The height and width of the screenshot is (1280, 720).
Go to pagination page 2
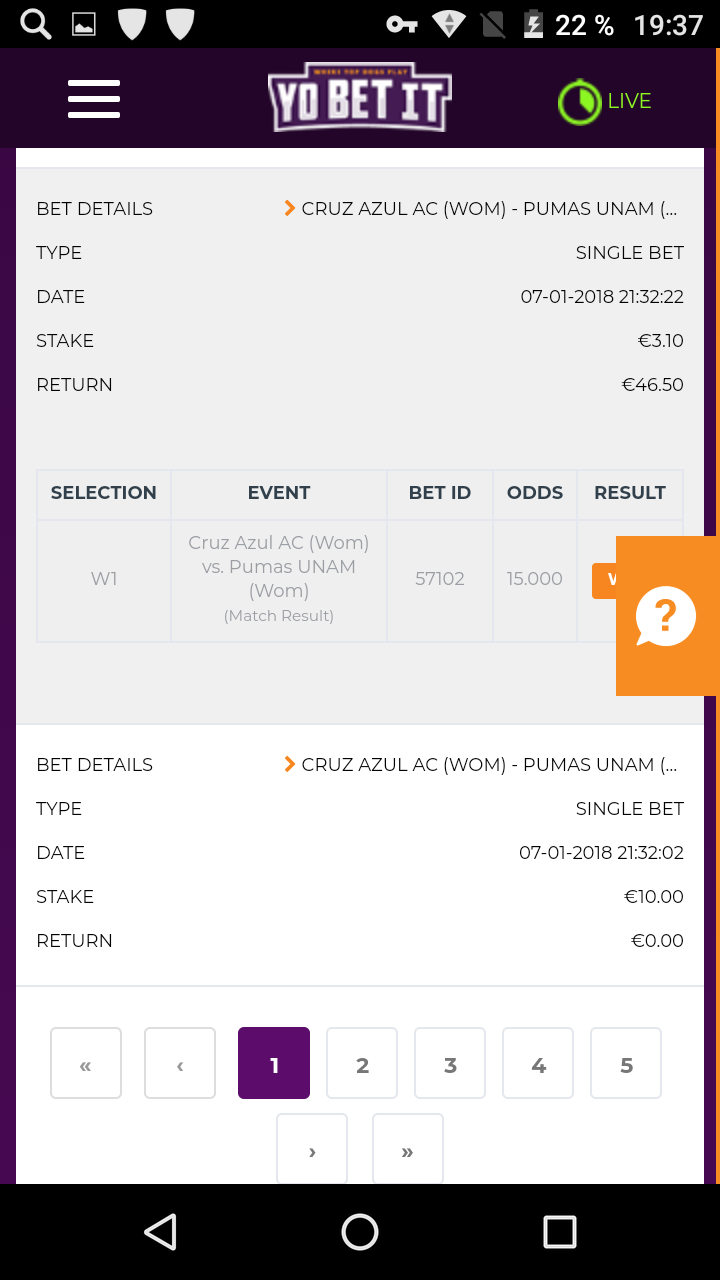(x=362, y=1063)
